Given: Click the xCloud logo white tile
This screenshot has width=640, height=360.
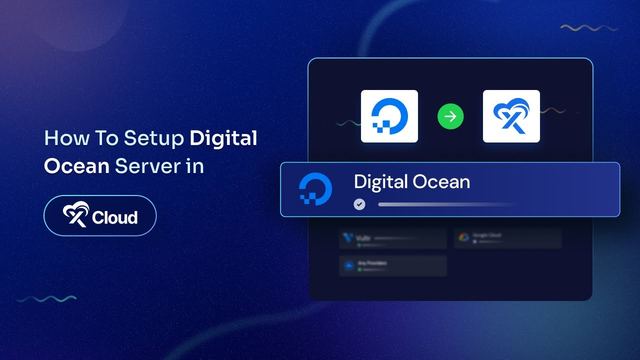Looking at the screenshot, I should [511, 116].
